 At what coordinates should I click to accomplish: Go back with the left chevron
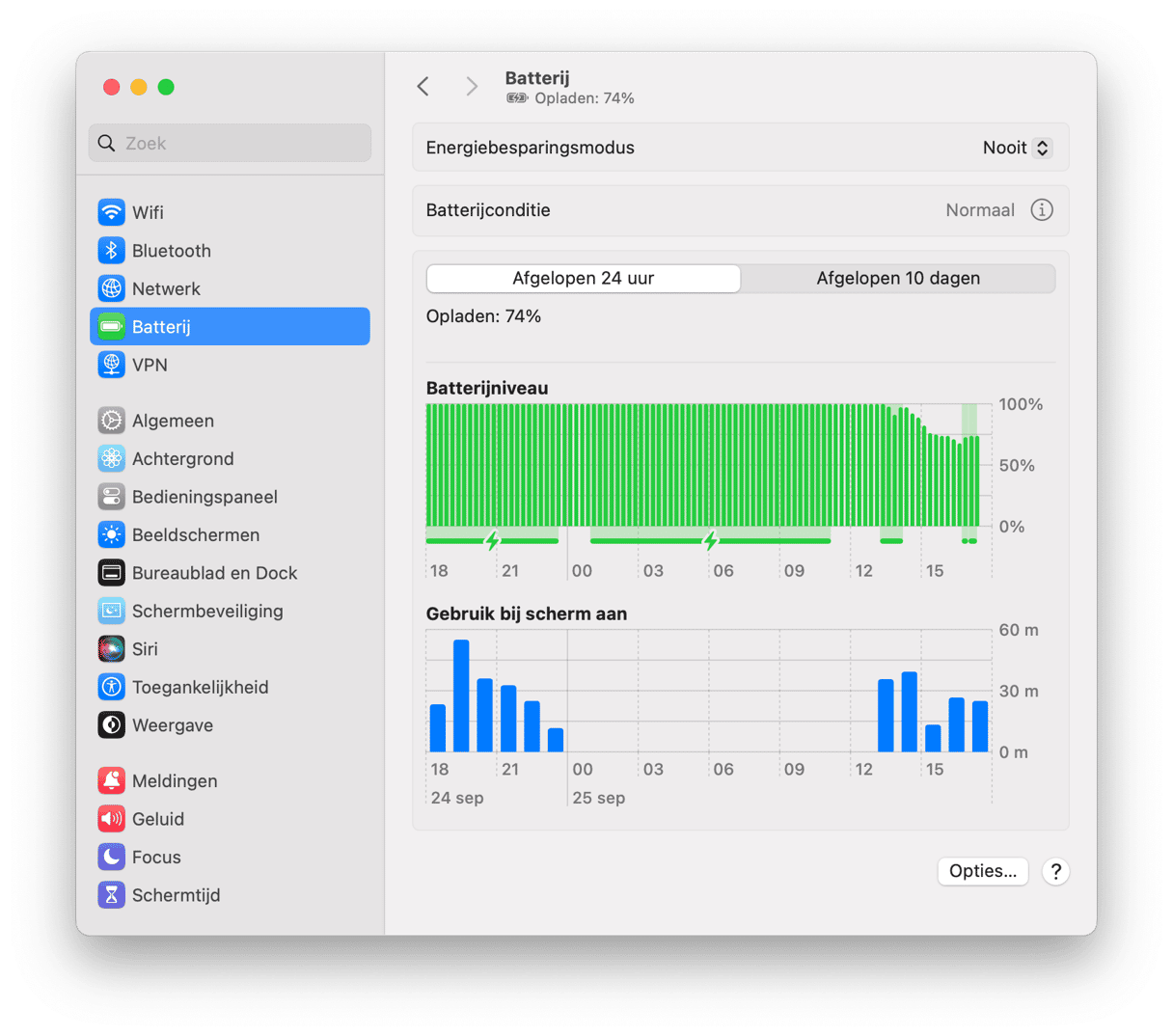click(423, 86)
